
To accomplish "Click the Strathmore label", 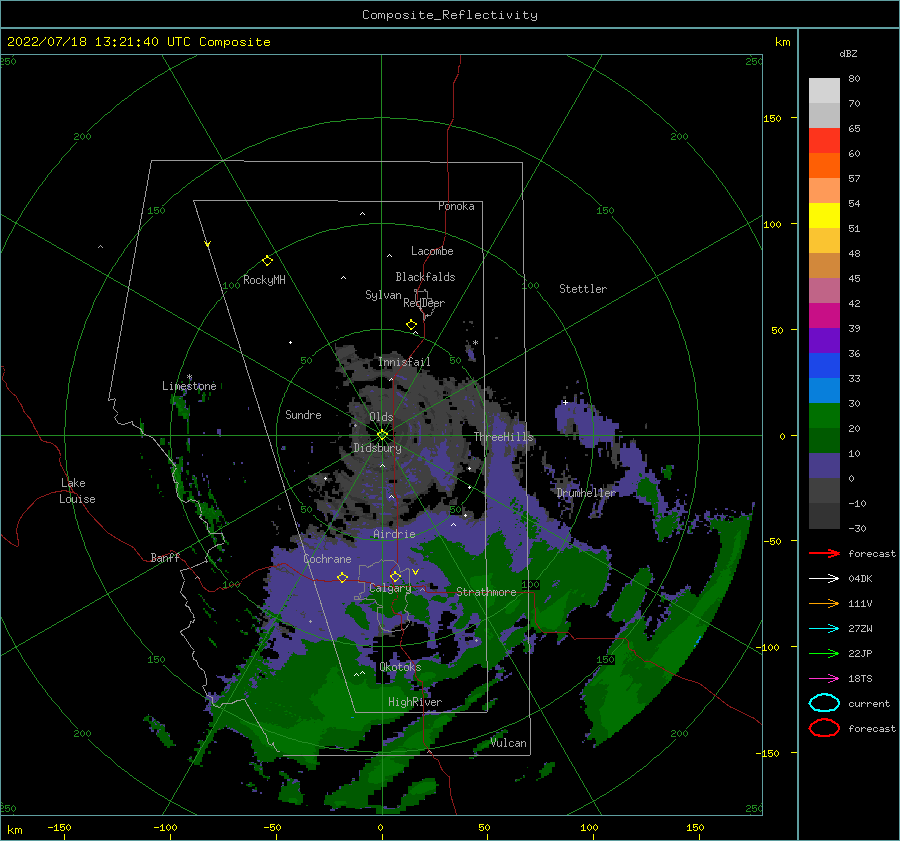I will (x=486, y=592).
